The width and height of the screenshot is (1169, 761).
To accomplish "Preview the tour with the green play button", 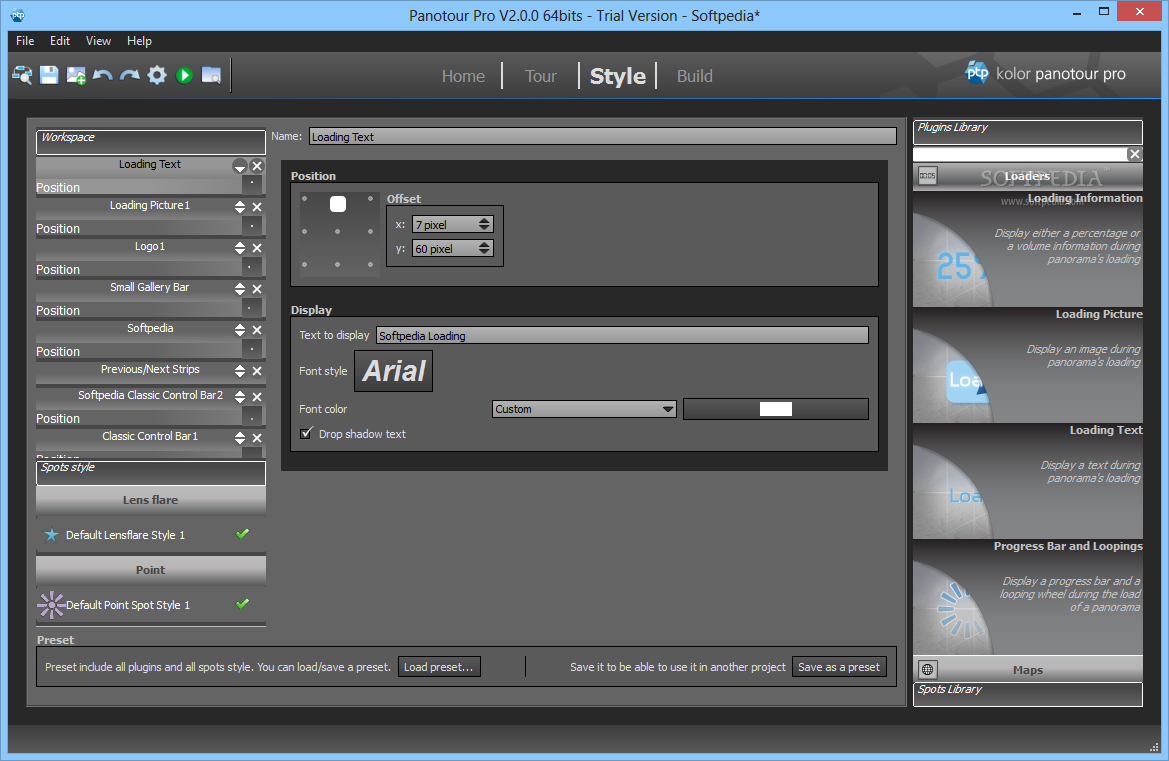I will click(x=184, y=75).
